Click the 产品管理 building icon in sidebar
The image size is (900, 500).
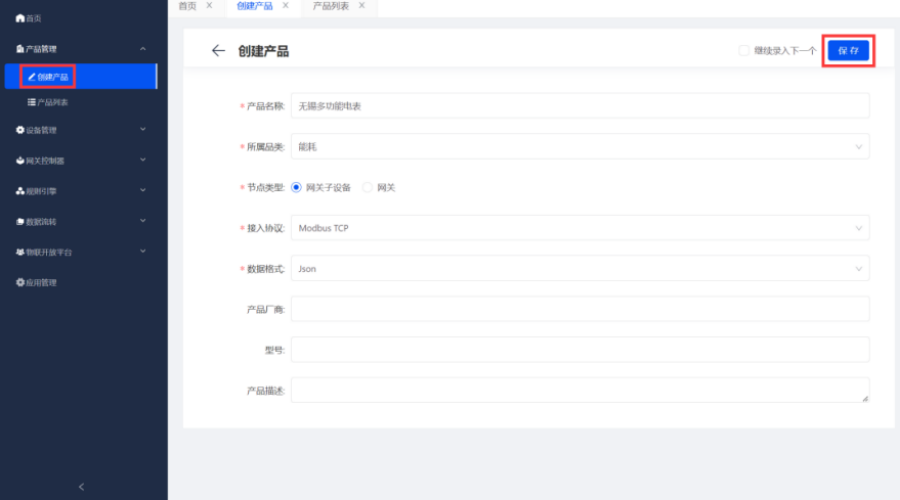(x=20, y=49)
